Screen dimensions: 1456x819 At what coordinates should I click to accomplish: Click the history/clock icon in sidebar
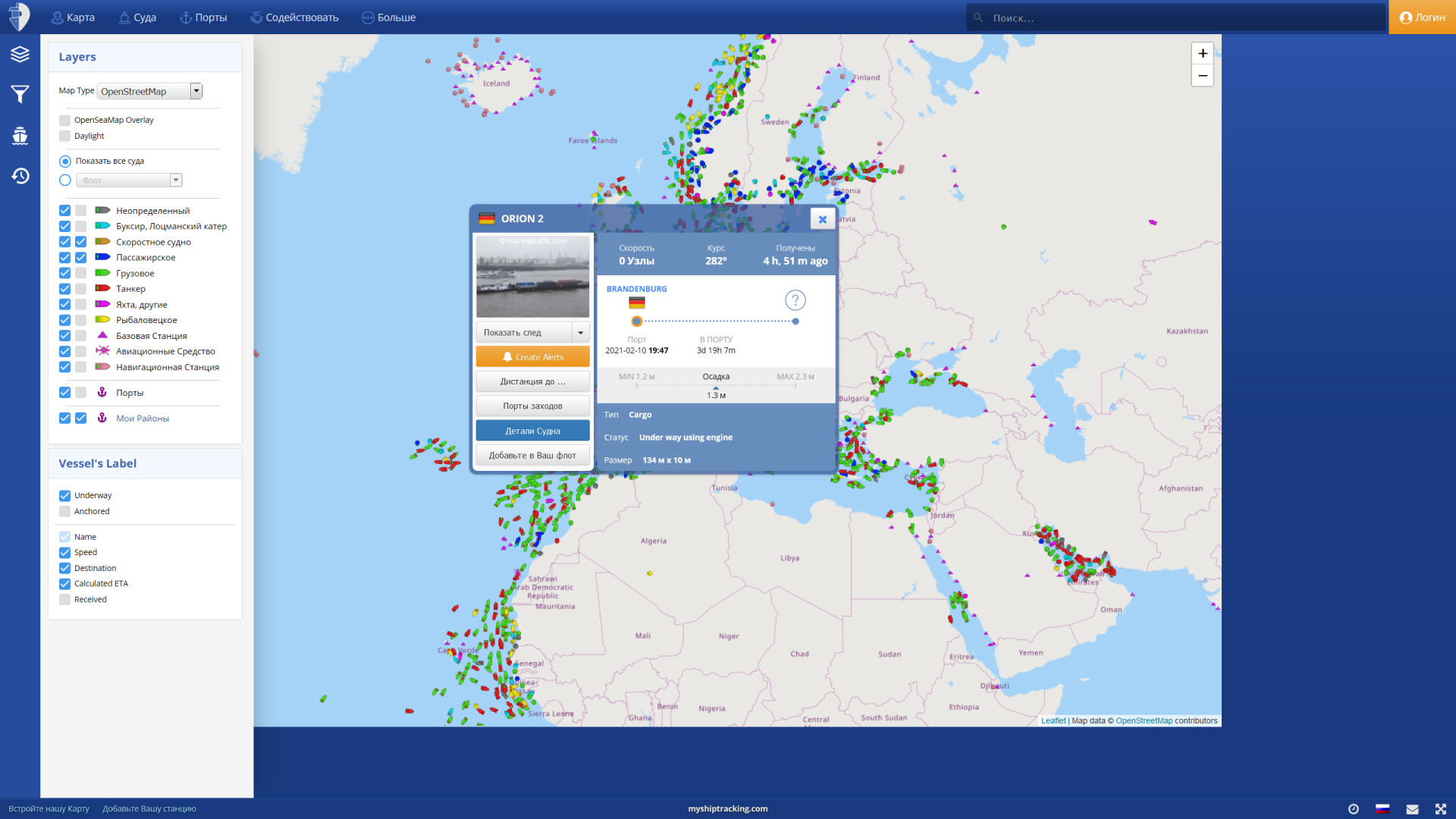pos(20,176)
